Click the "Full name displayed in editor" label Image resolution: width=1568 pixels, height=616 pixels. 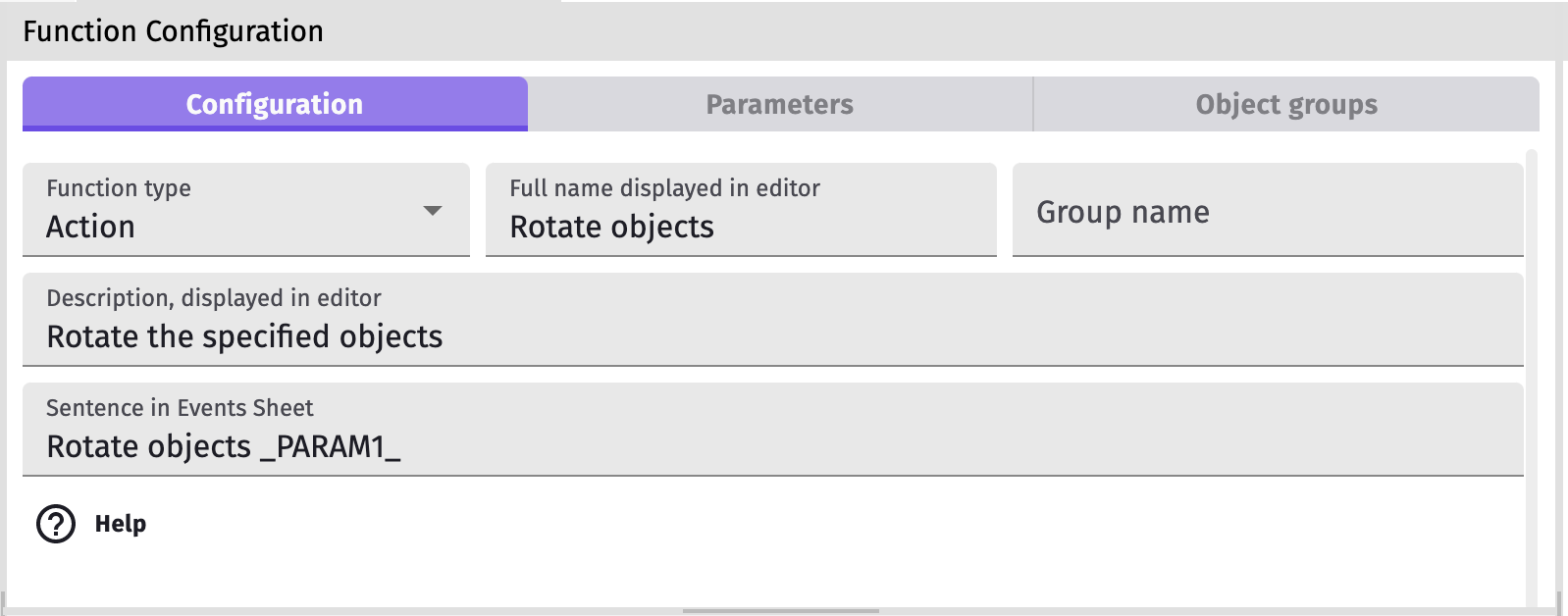tap(664, 188)
